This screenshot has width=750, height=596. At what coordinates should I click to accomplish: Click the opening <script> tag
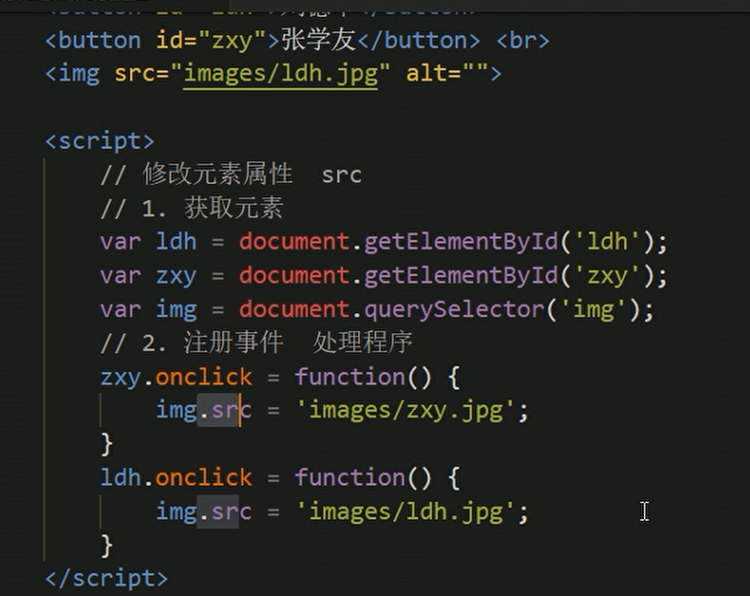point(99,141)
